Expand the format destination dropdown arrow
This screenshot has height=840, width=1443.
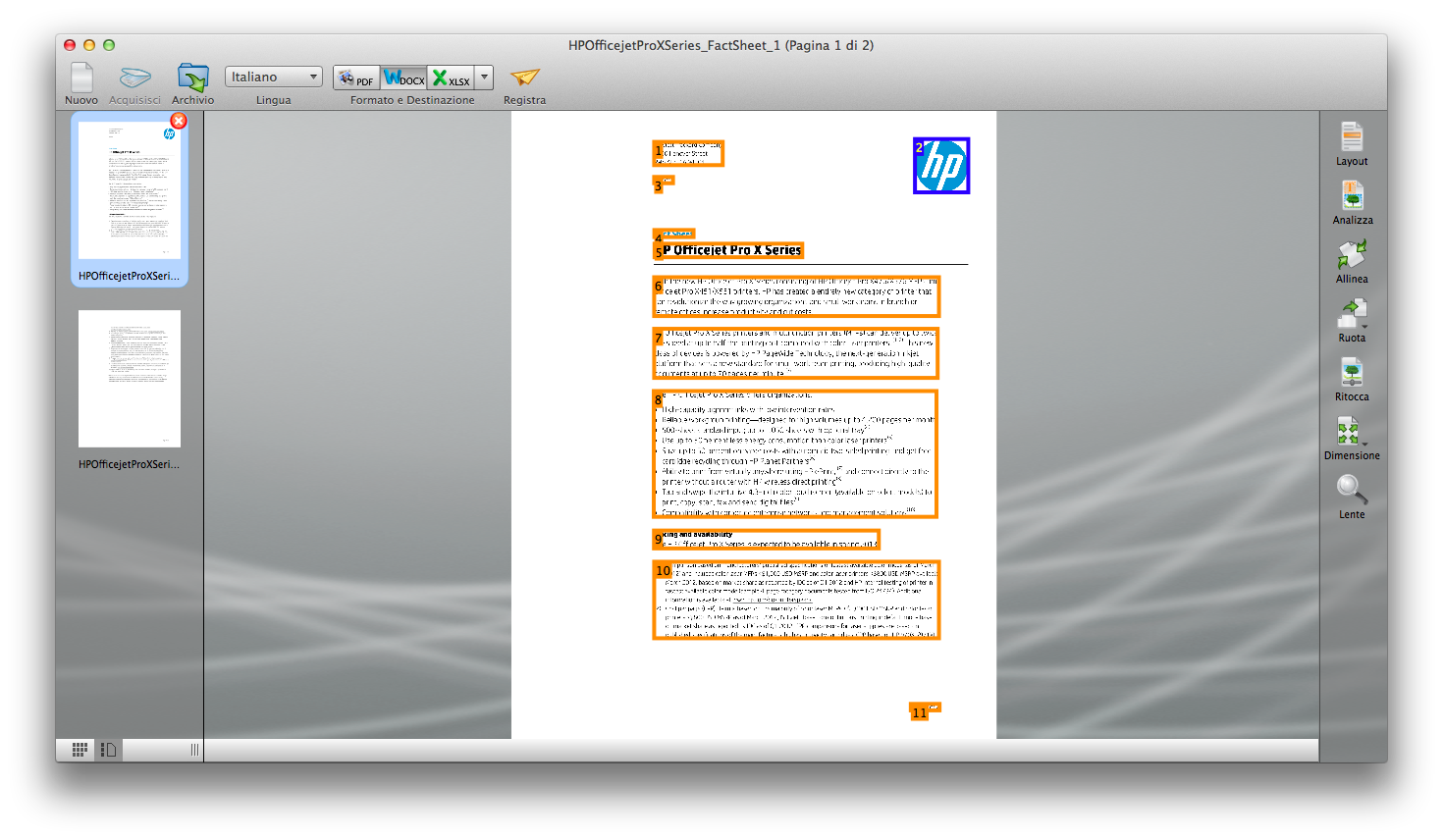pos(485,78)
